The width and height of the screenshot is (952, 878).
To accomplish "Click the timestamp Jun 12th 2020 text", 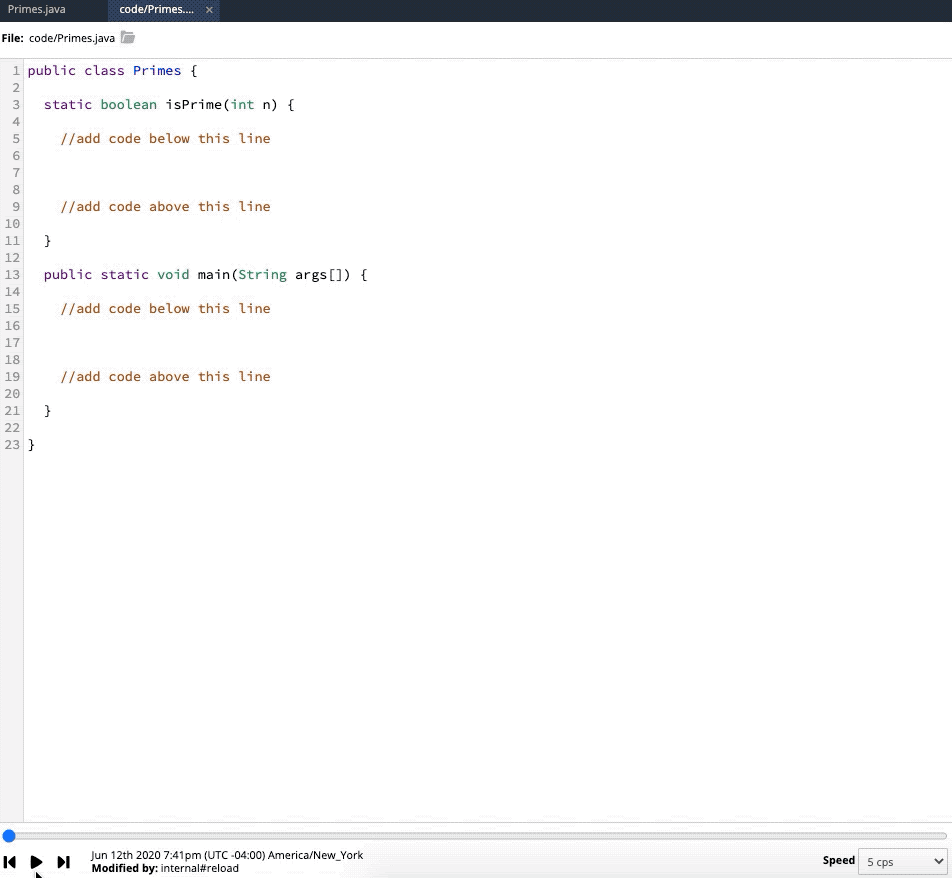I will [226, 855].
